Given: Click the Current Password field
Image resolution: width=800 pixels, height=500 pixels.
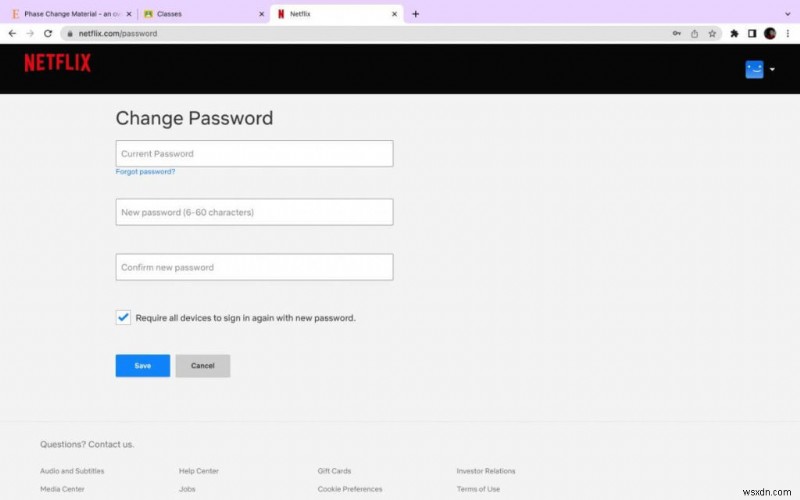Looking at the screenshot, I should coord(254,154).
